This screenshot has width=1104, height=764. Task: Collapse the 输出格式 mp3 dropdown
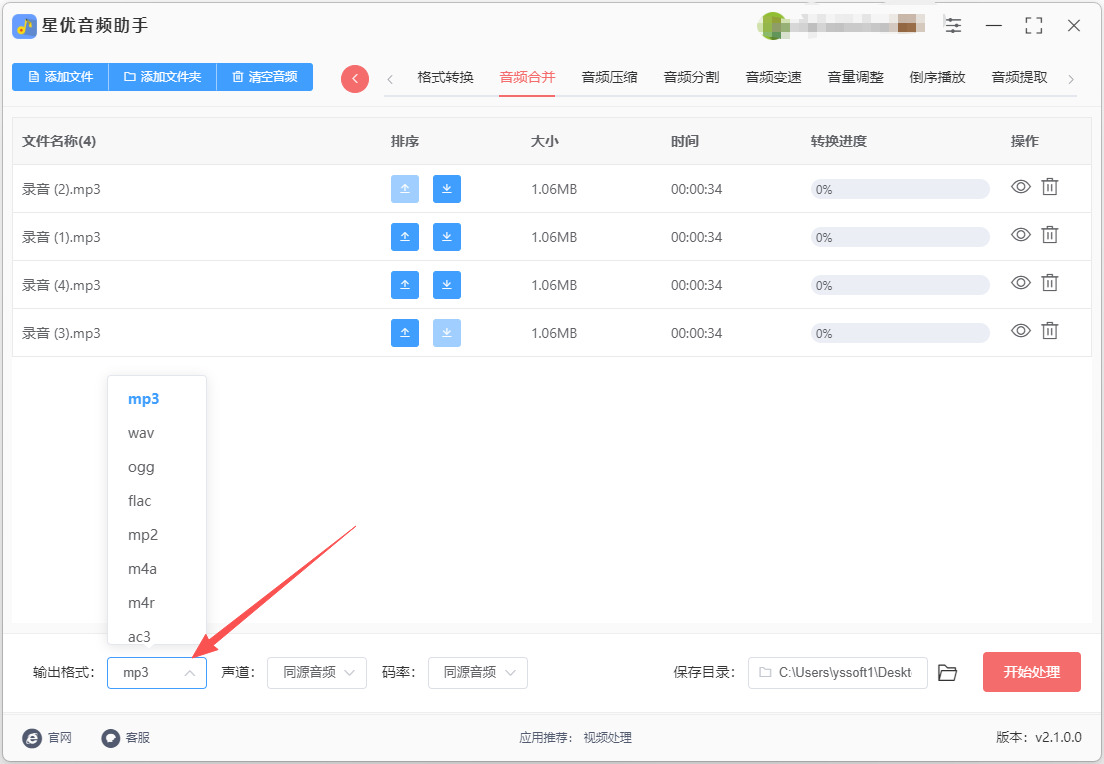157,673
